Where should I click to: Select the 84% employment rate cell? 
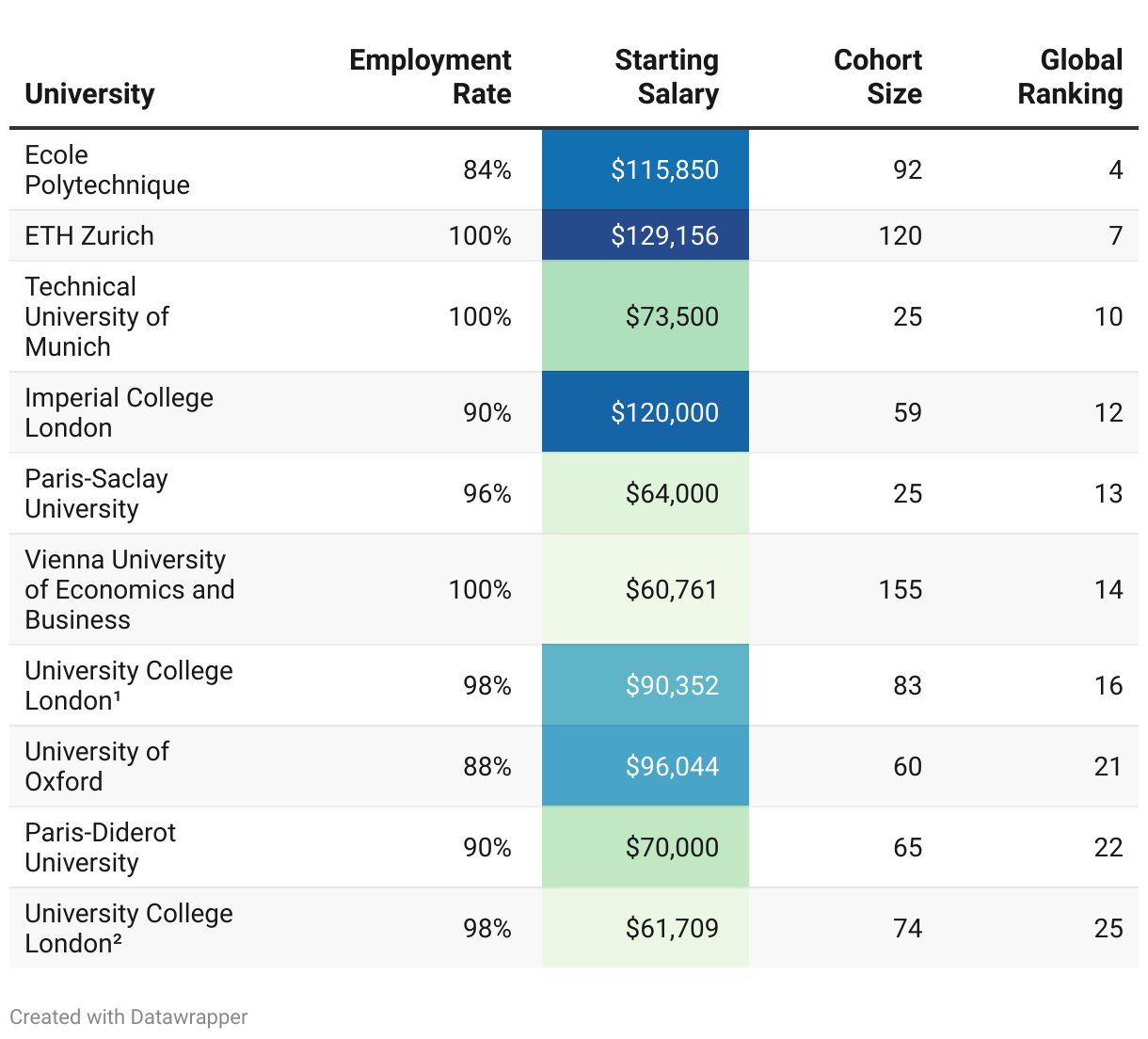pyautogui.click(x=486, y=169)
